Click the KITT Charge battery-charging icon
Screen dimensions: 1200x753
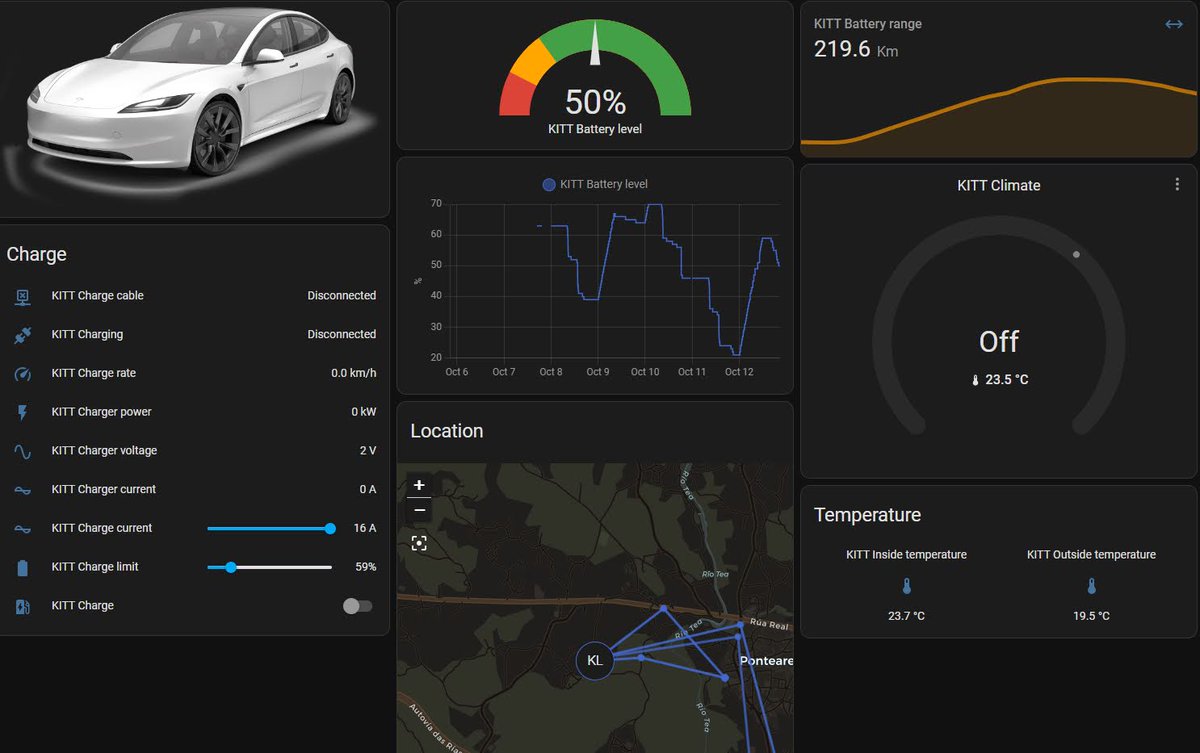click(23, 606)
